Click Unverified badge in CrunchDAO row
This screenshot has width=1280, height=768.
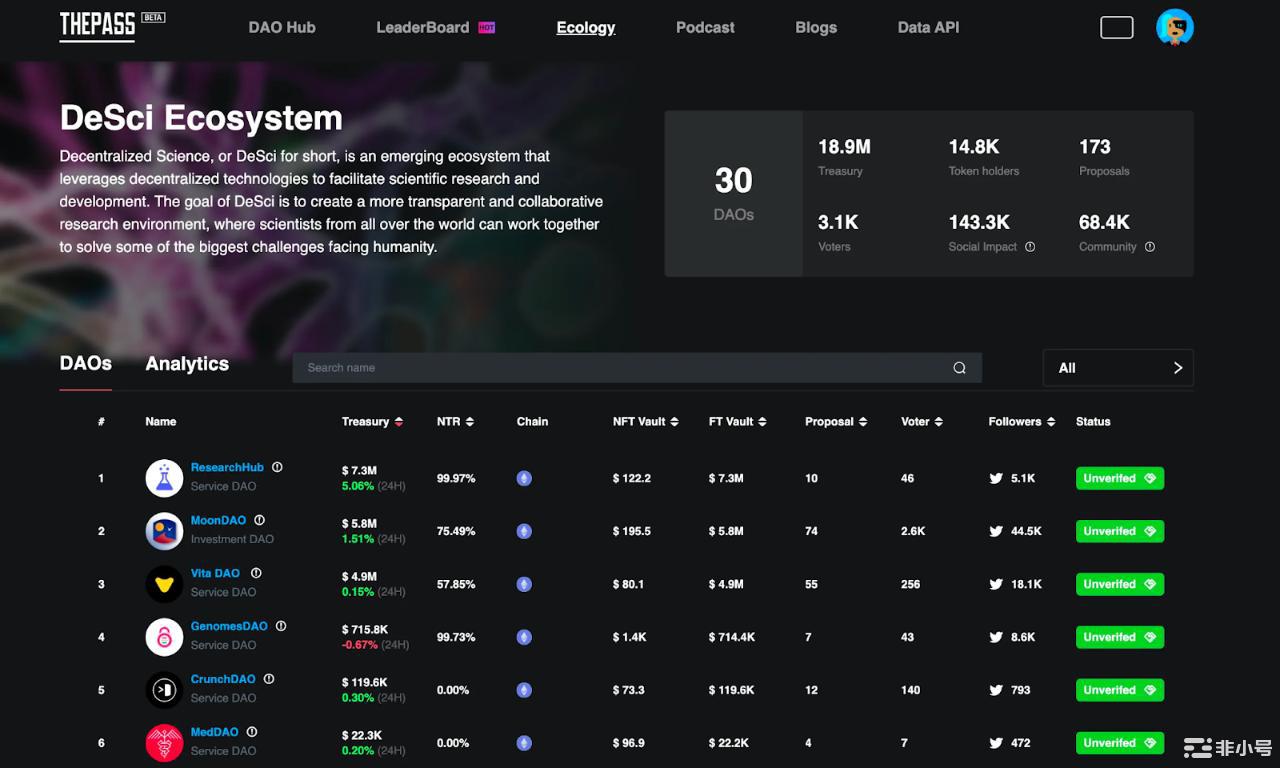(1120, 690)
